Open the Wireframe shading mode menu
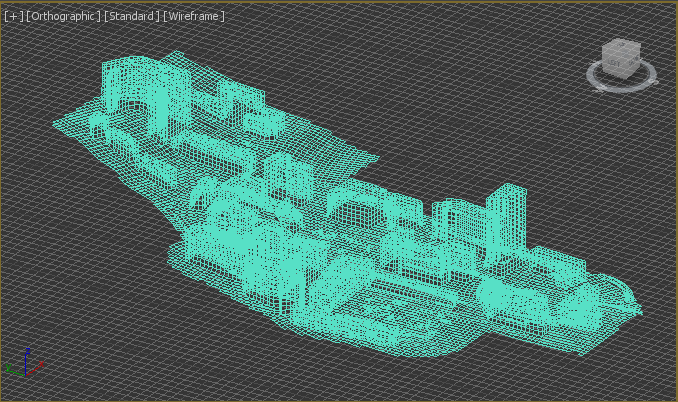The image size is (678, 402). coord(194,17)
